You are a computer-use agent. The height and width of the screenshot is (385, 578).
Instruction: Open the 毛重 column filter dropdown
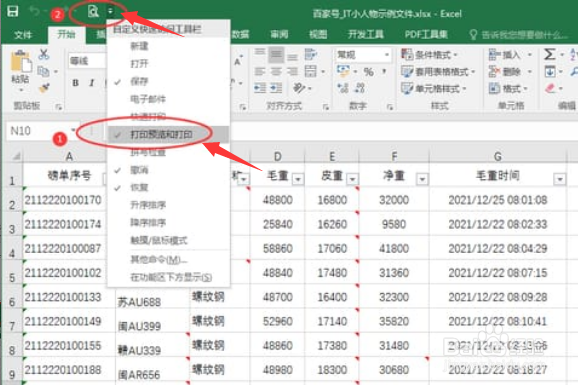pos(298,180)
